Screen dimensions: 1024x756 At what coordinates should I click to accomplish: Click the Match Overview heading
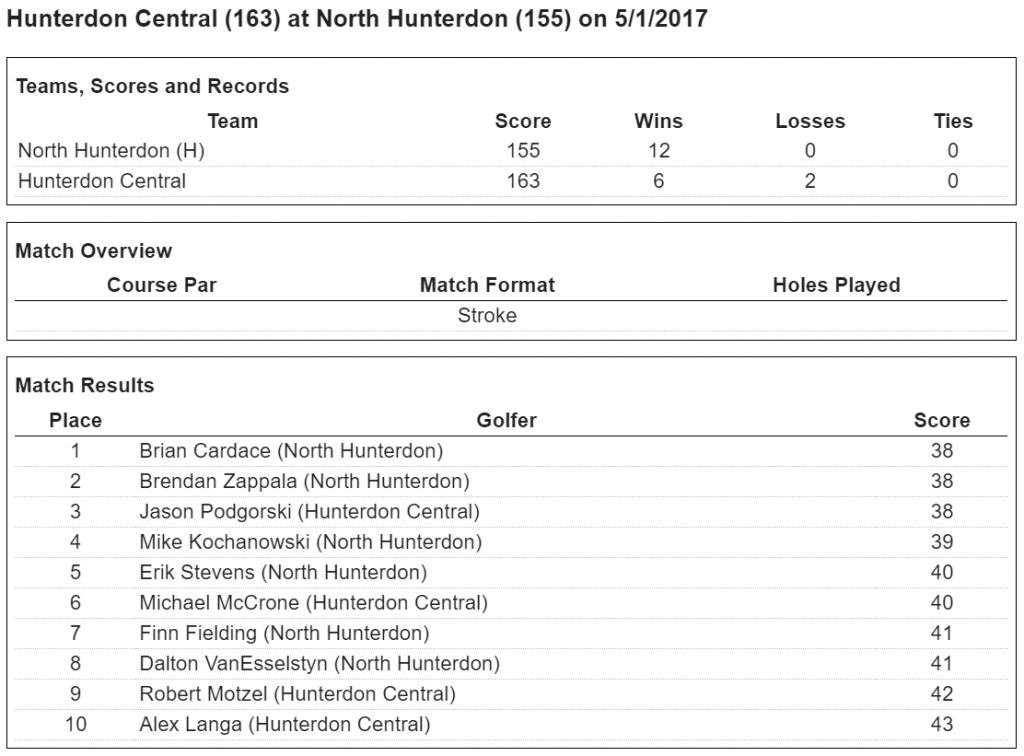tap(94, 251)
